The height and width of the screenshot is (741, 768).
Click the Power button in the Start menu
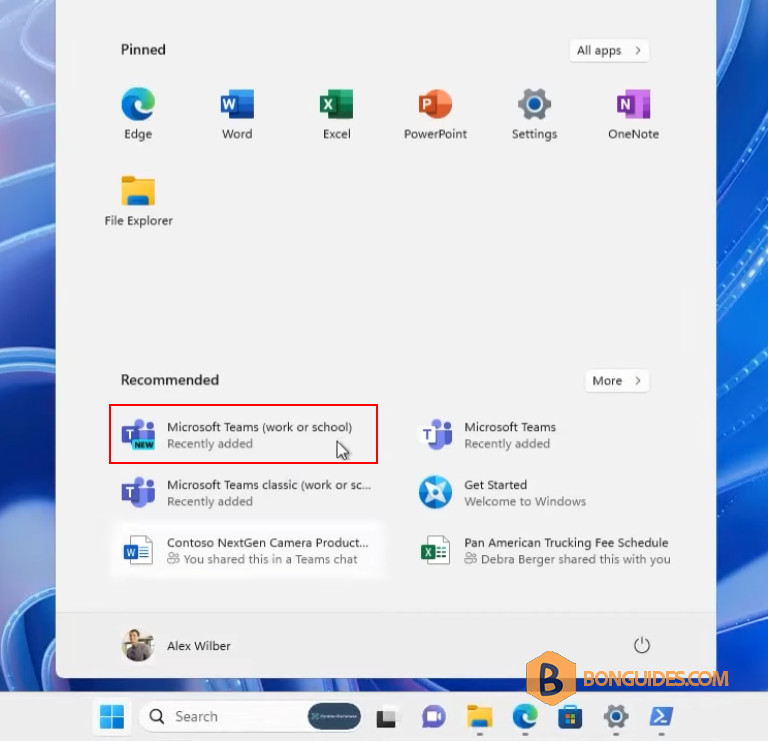click(x=642, y=645)
